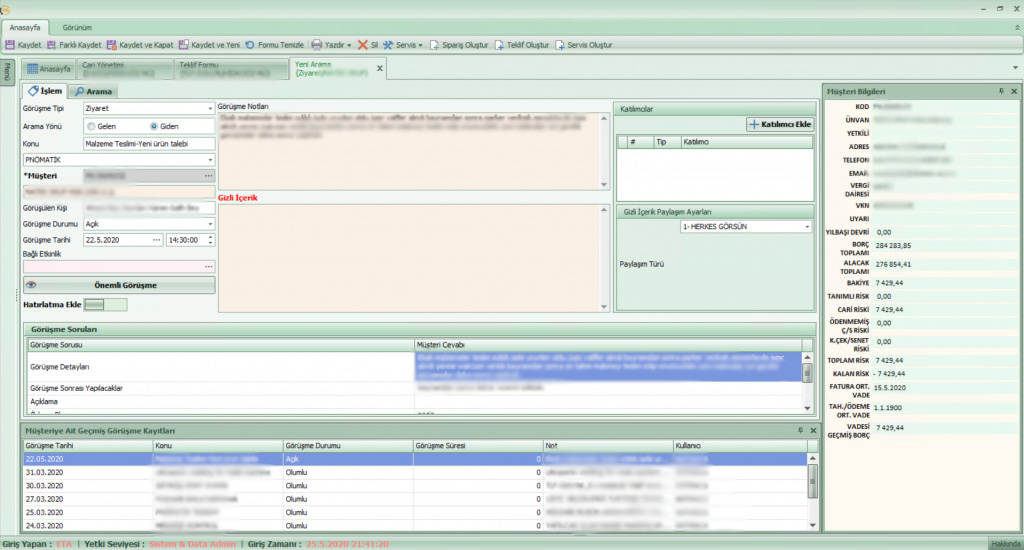Select Giden radio button
This screenshot has width=1024, height=550.
pyautogui.click(x=154, y=127)
